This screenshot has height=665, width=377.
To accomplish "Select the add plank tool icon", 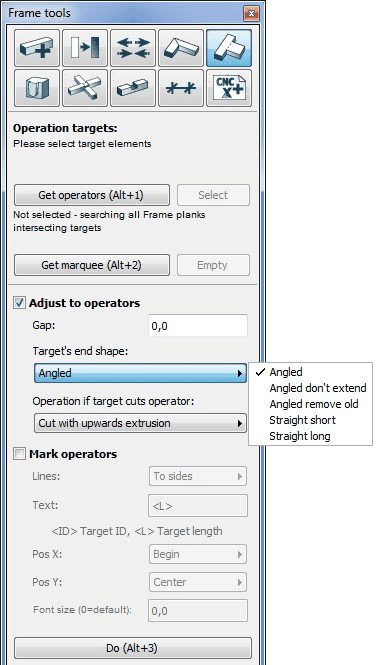I will pos(37,48).
